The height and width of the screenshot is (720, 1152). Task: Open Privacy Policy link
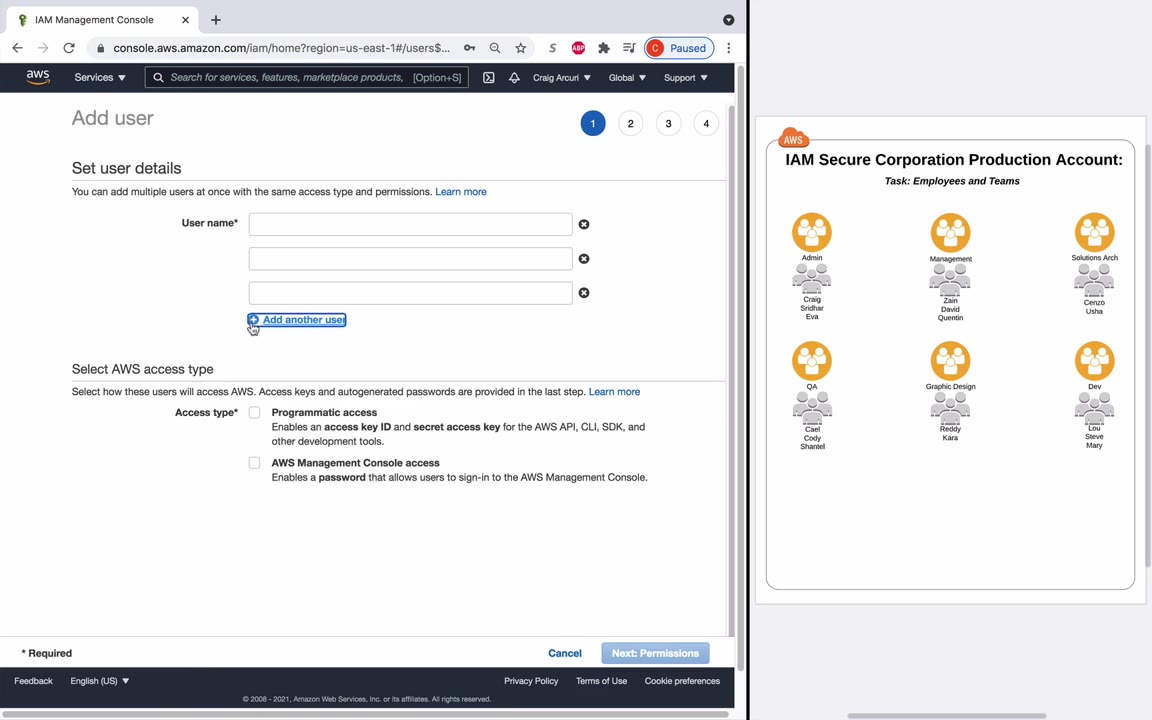[x=531, y=681]
